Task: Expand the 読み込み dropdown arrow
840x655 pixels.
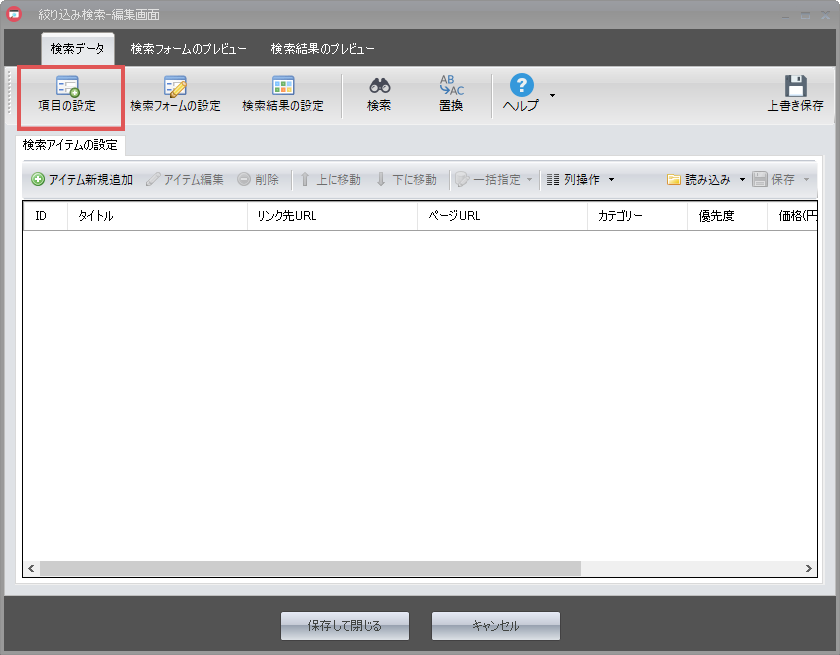Action: click(x=742, y=180)
